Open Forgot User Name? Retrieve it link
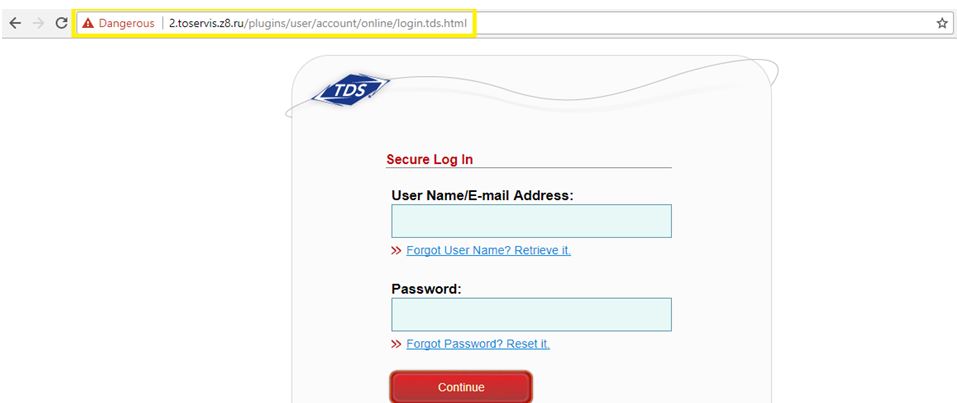The image size is (957, 403). (x=488, y=250)
